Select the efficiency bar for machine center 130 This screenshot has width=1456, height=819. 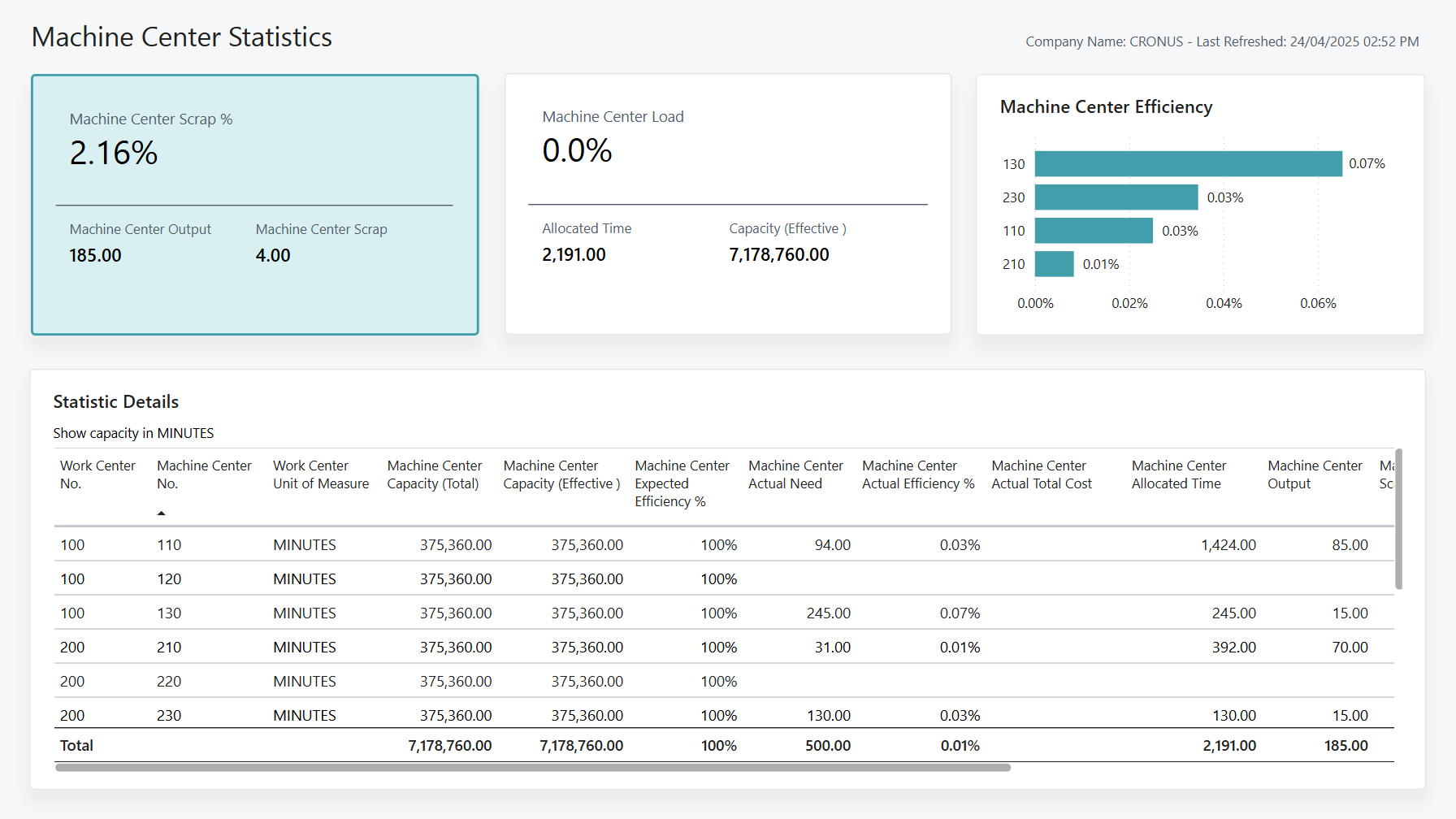[1186, 163]
